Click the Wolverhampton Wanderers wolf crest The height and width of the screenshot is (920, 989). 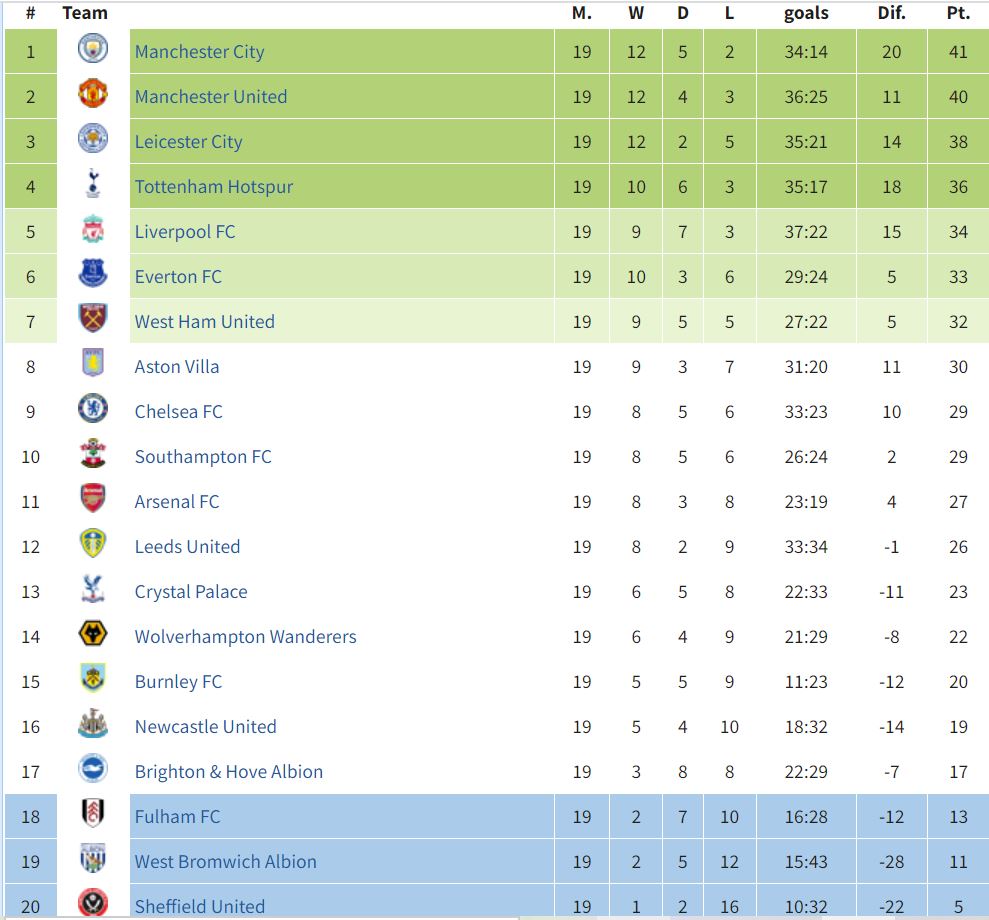pos(93,633)
